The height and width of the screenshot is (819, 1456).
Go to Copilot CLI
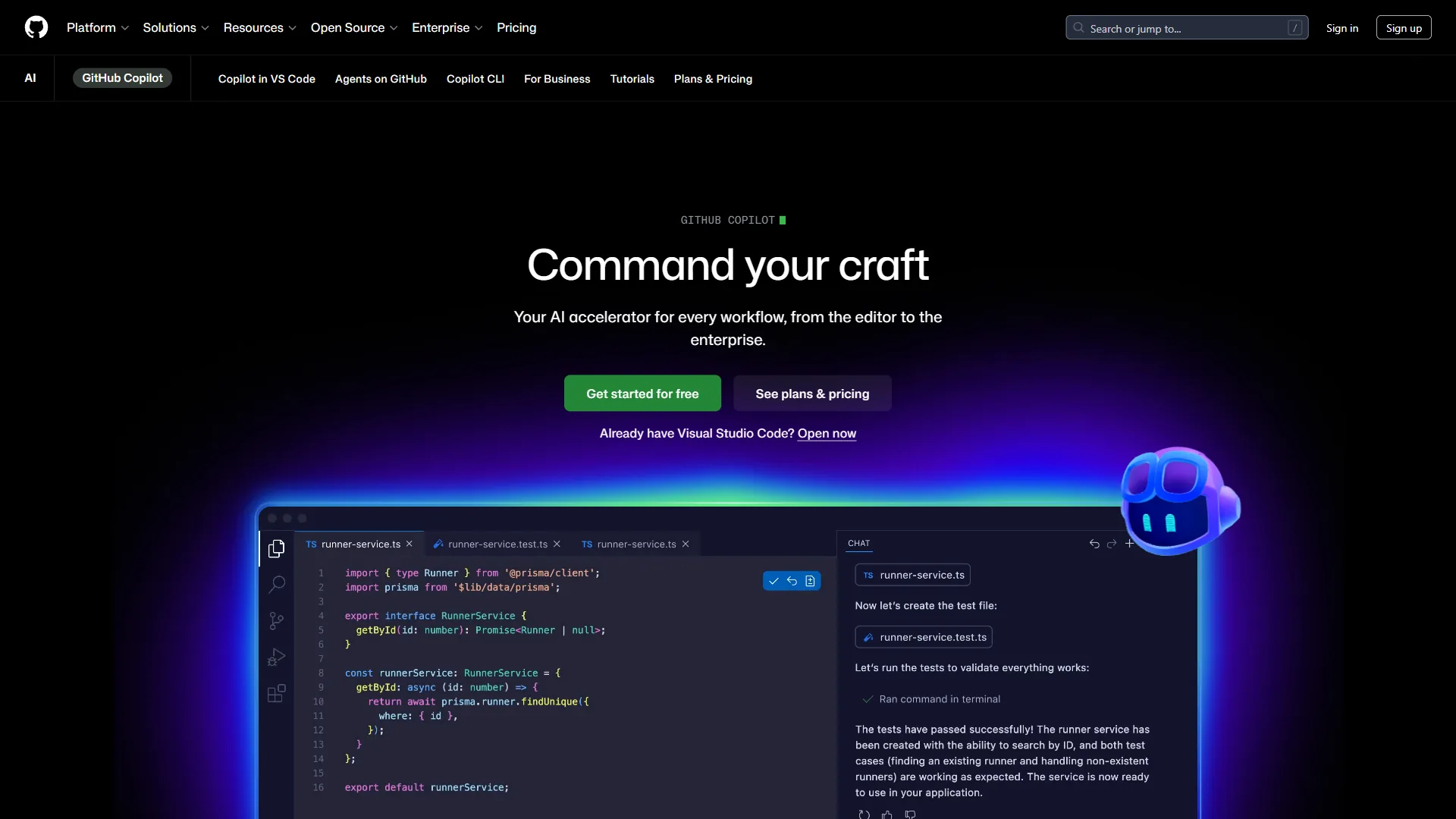point(475,79)
